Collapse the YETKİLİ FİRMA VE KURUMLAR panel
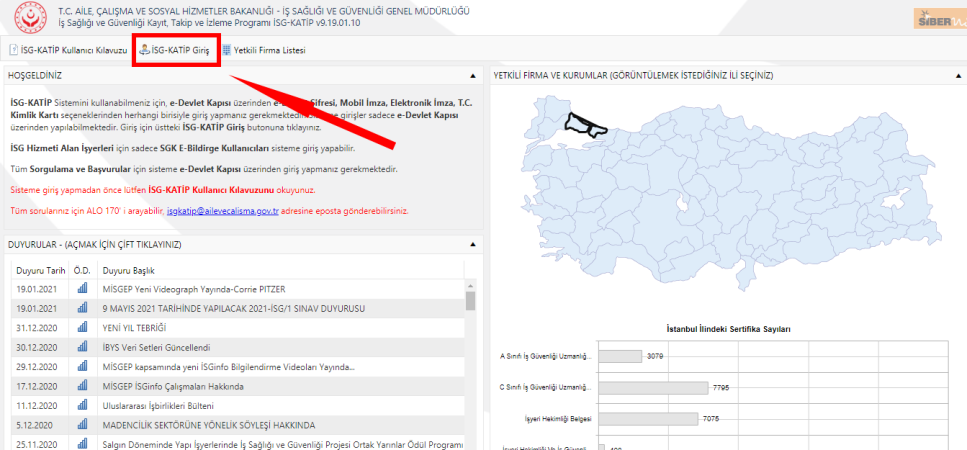 coord(958,76)
